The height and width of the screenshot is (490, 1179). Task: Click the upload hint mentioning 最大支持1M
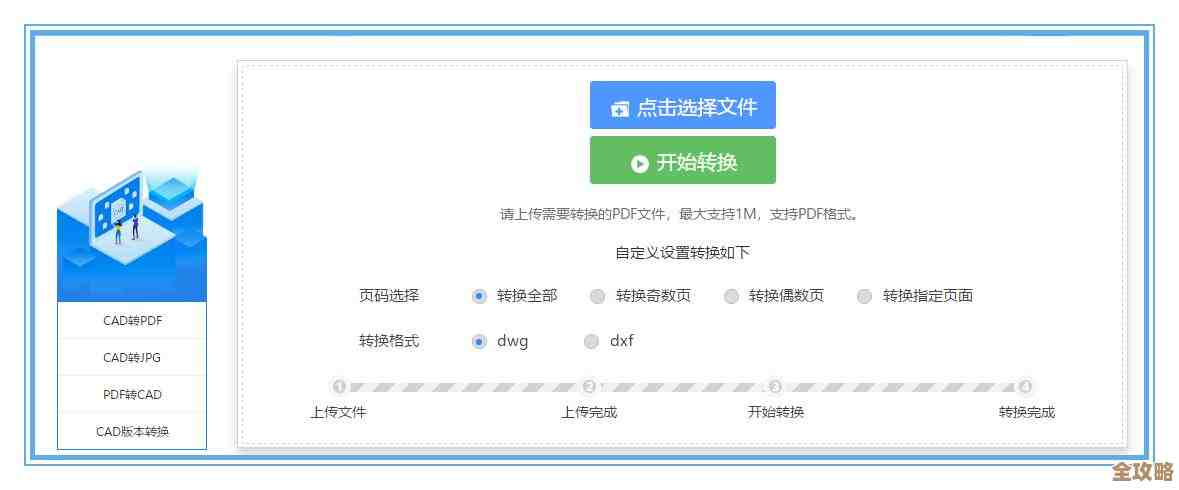(680, 214)
